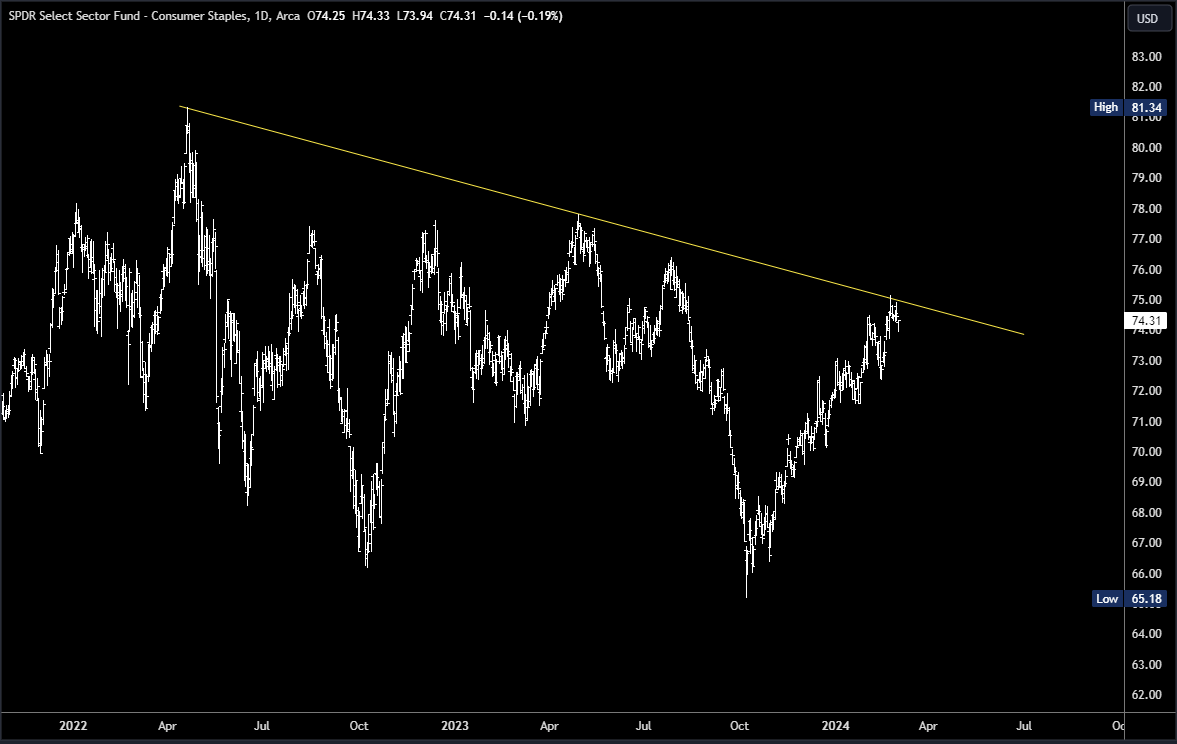Click the Oct label at far right of time axis
This screenshot has height=744, width=1177.
tap(1120, 726)
